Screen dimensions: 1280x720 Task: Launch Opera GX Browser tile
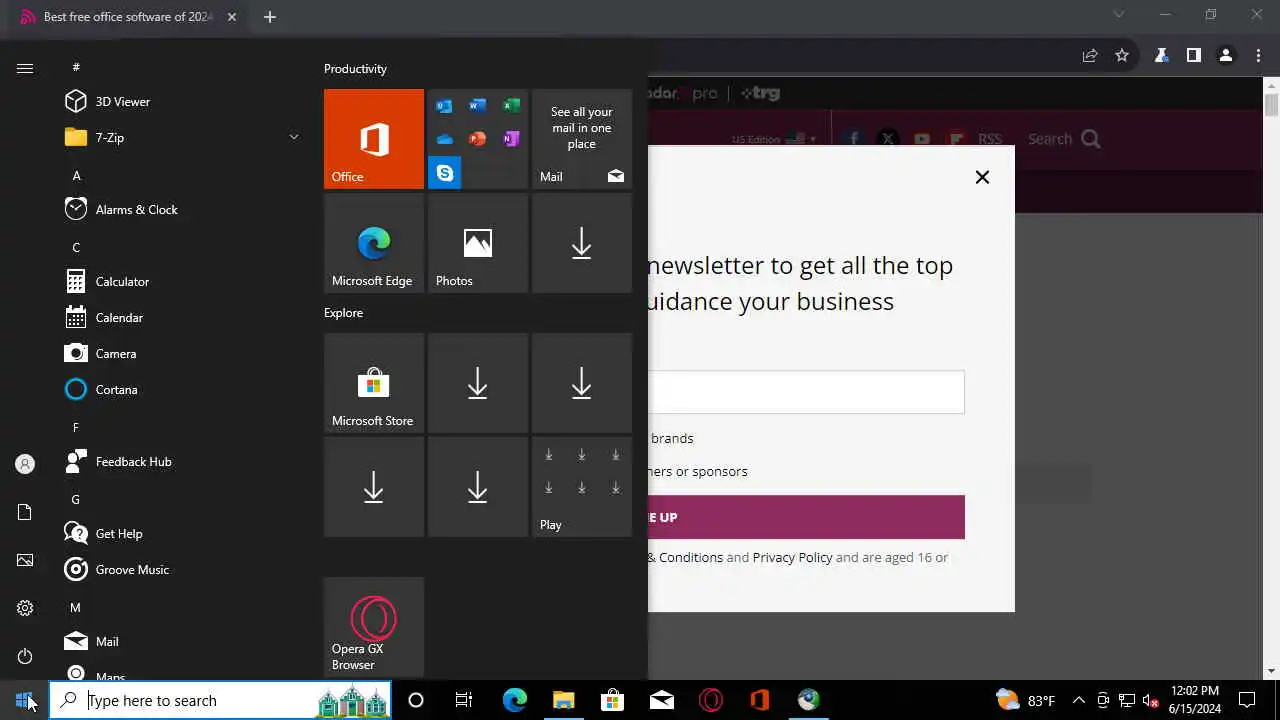coord(374,627)
